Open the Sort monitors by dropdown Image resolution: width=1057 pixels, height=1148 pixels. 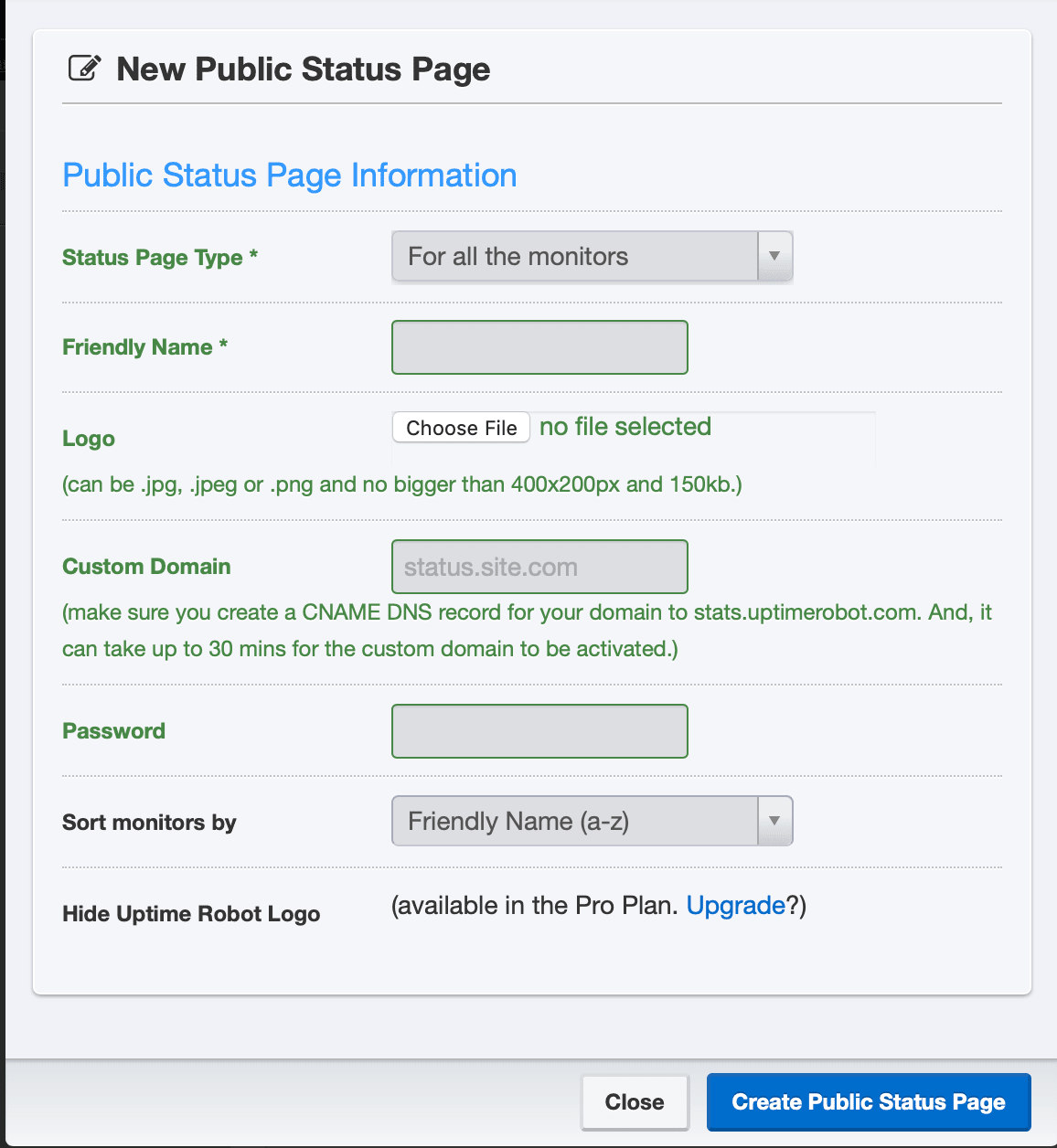click(592, 821)
